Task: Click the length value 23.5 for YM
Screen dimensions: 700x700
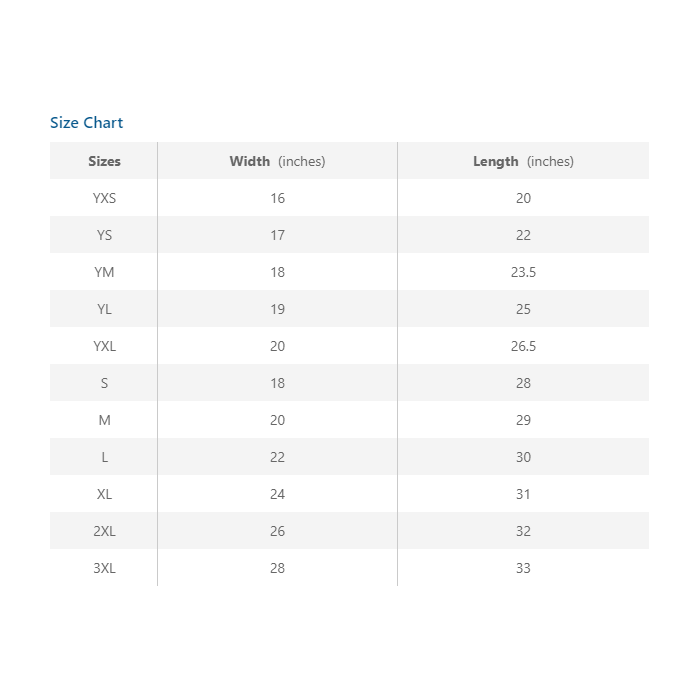Action: [x=523, y=272]
